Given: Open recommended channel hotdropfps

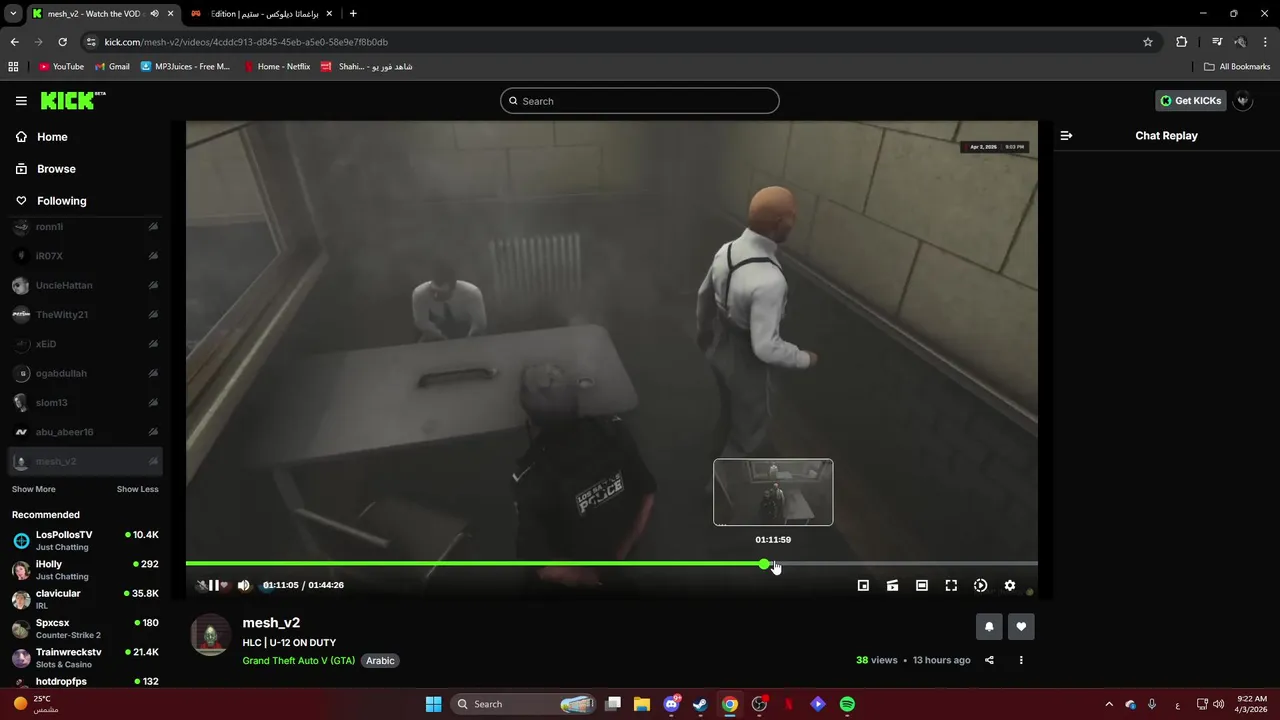Looking at the screenshot, I should (x=85, y=682).
